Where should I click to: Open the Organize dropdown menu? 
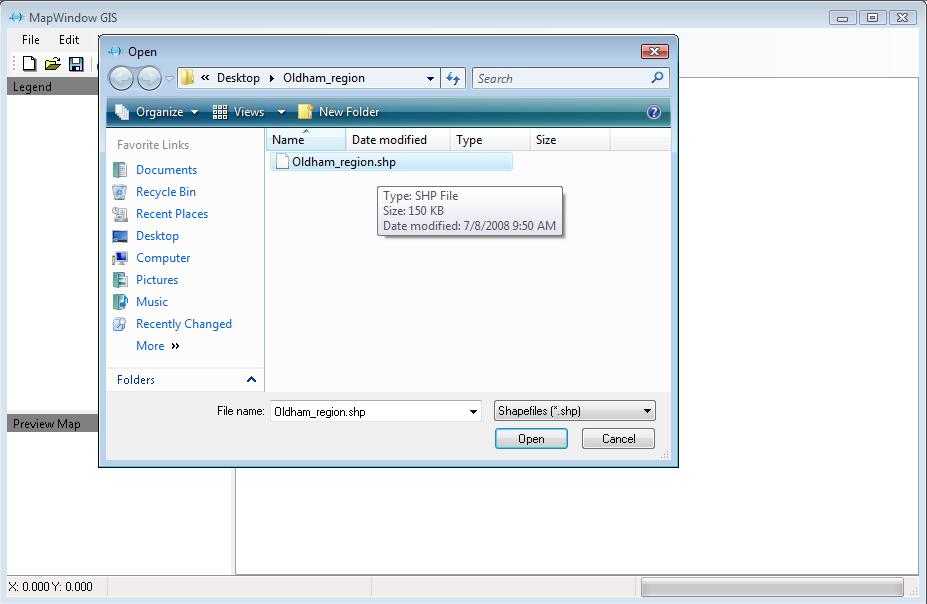point(157,112)
